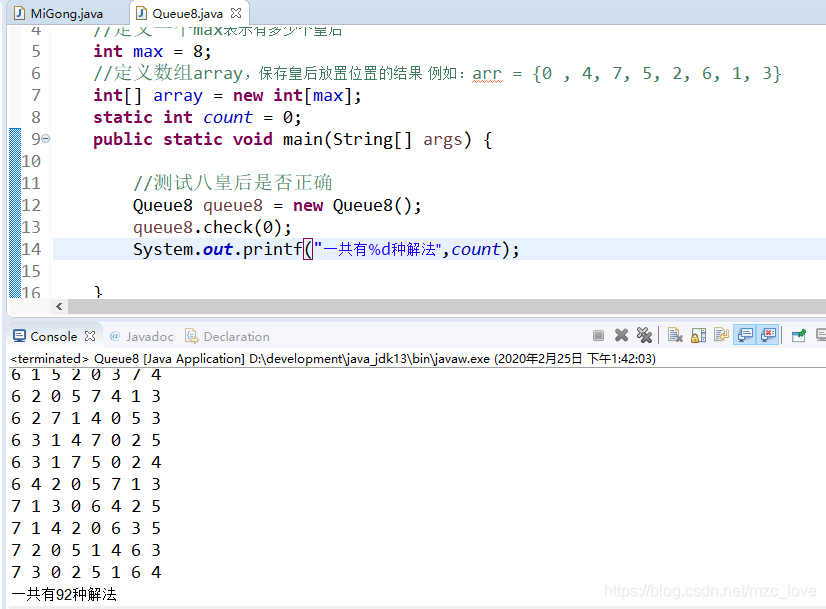826x609 pixels.
Task: Click console output row '6 3 1 4 7 0 2 5'
Action: [x=86, y=440]
